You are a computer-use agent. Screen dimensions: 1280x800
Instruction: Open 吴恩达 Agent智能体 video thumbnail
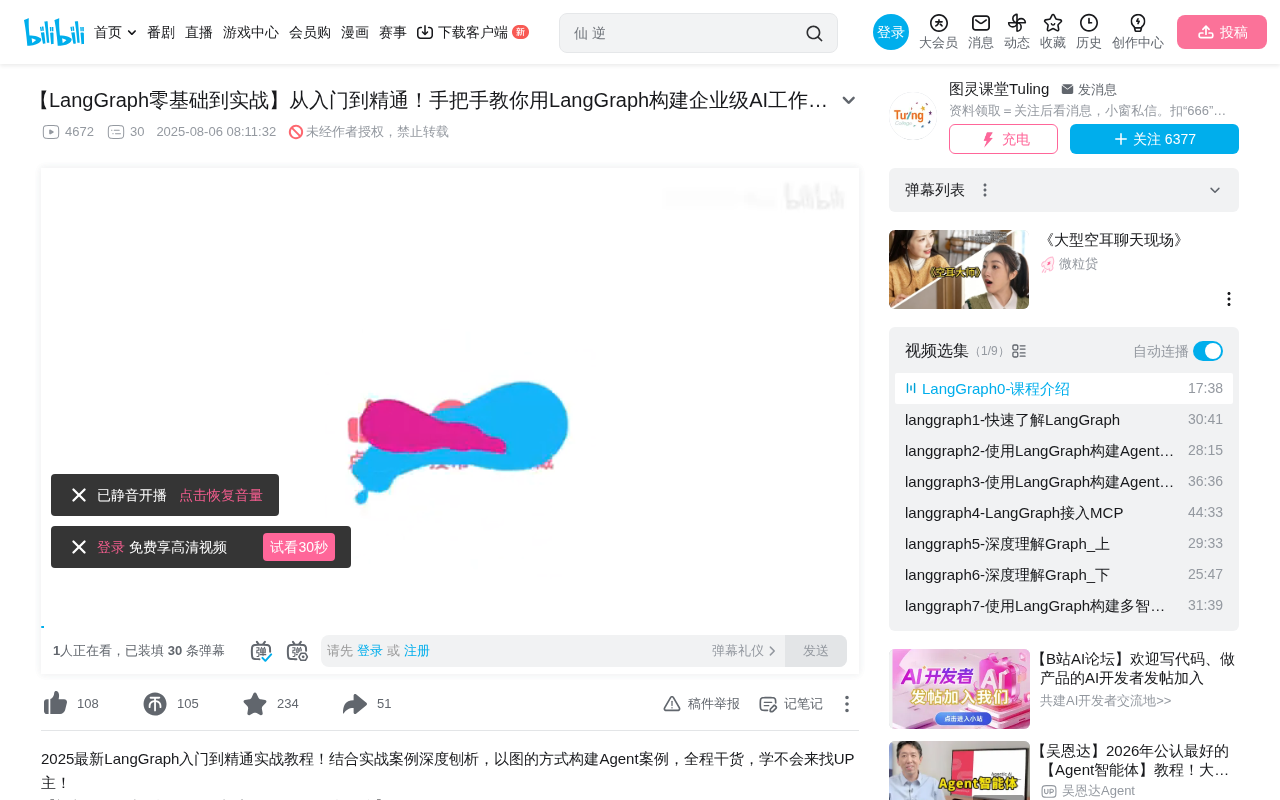point(959,771)
